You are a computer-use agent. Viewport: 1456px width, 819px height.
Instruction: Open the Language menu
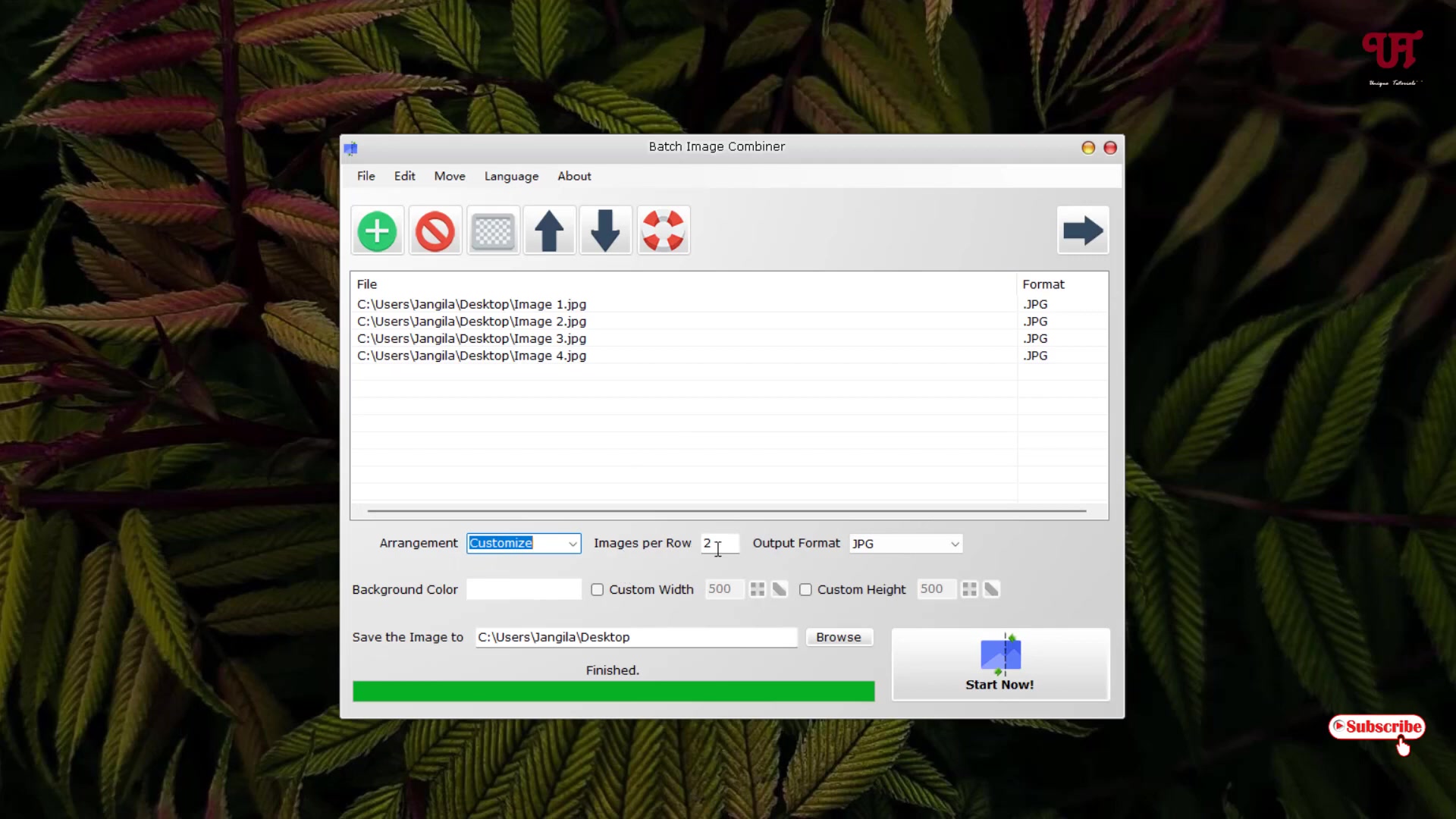coord(511,176)
